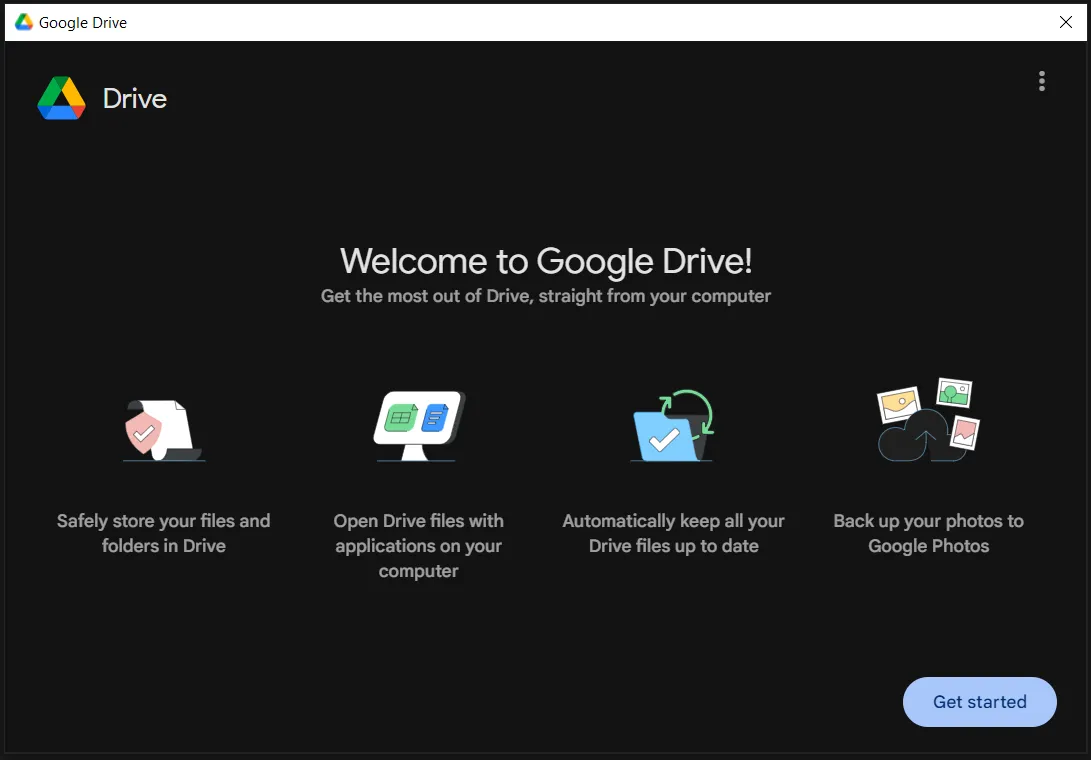Click the Google Drive logo next to Drive
The image size is (1091, 760).
tap(61, 98)
